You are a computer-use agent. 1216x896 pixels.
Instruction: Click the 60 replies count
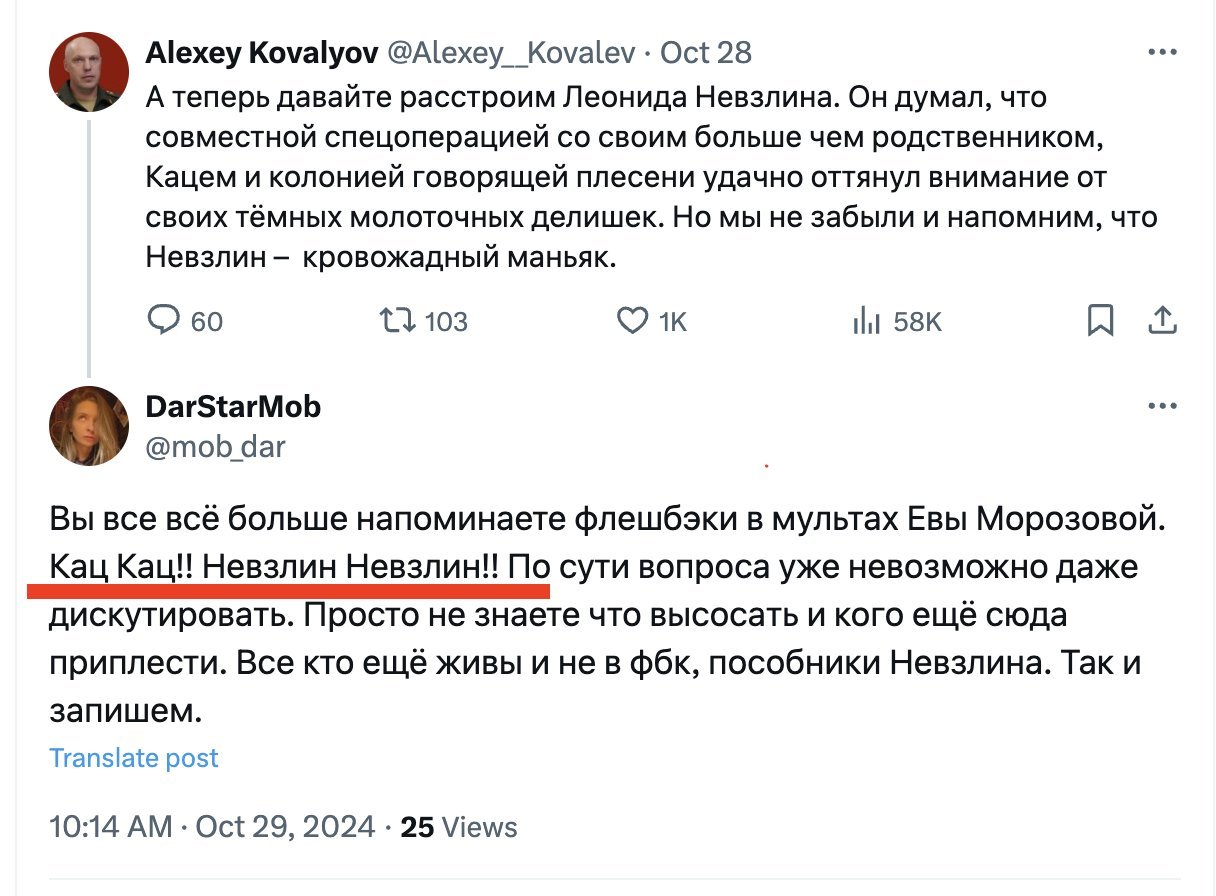tap(206, 321)
